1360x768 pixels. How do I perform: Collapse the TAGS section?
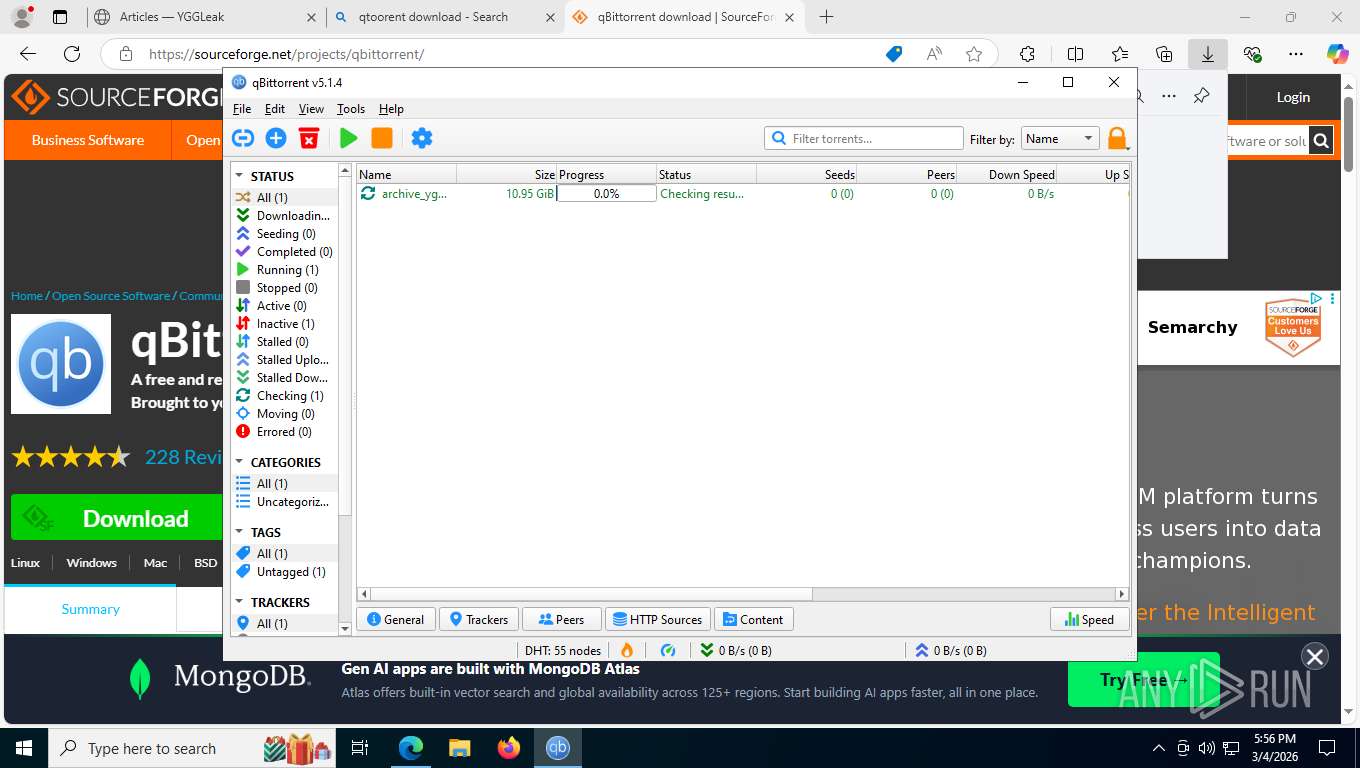point(240,532)
